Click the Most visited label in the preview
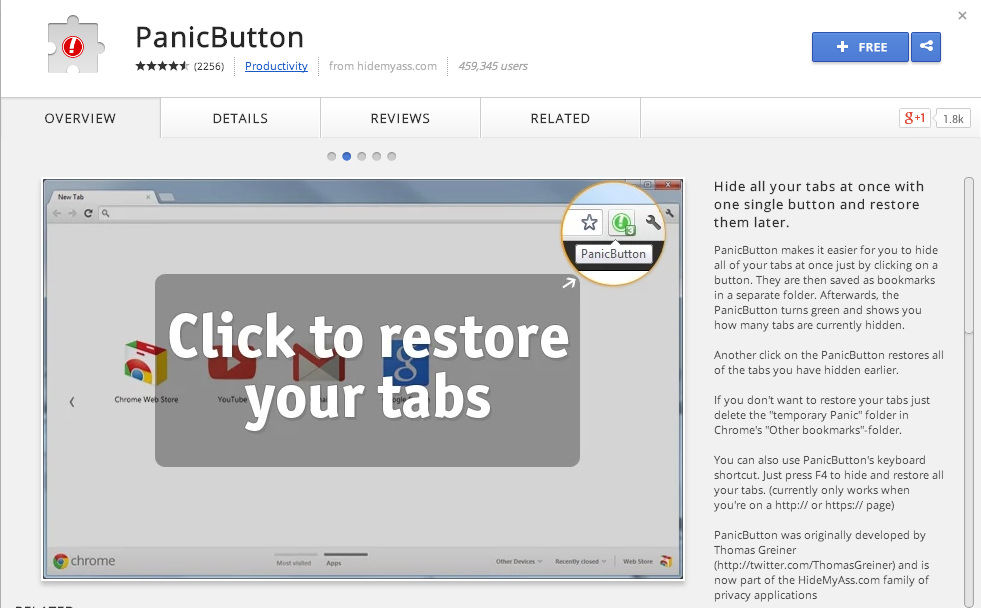 294,563
